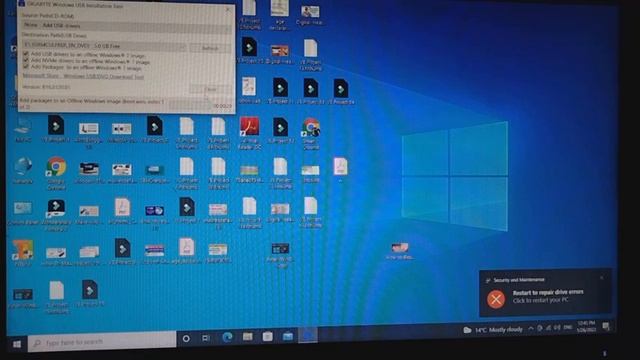Open the Windows Start menu
Viewport: 640px width, 360px height.
17,344
